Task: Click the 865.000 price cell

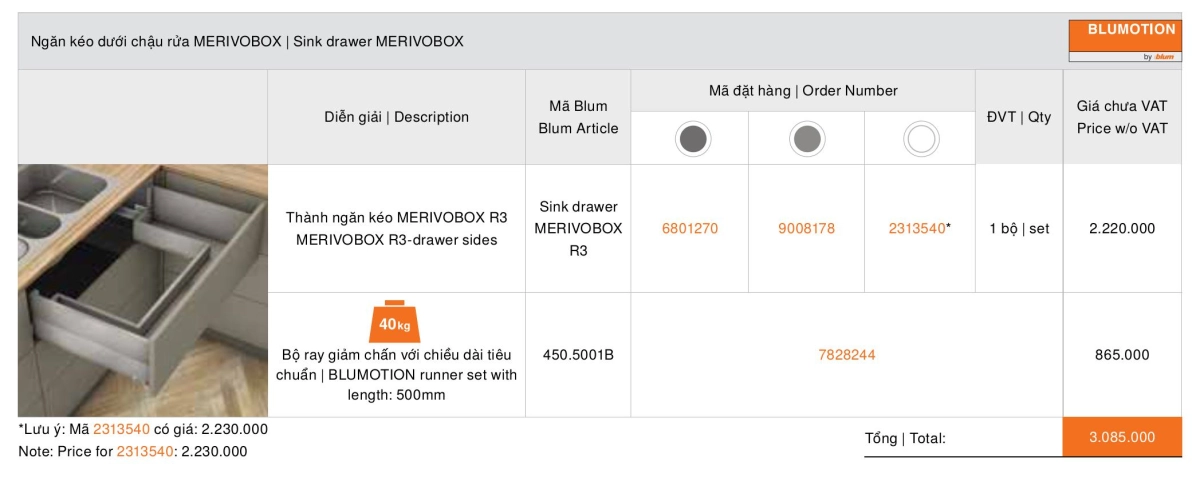Action: pyautogui.click(x=1121, y=354)
